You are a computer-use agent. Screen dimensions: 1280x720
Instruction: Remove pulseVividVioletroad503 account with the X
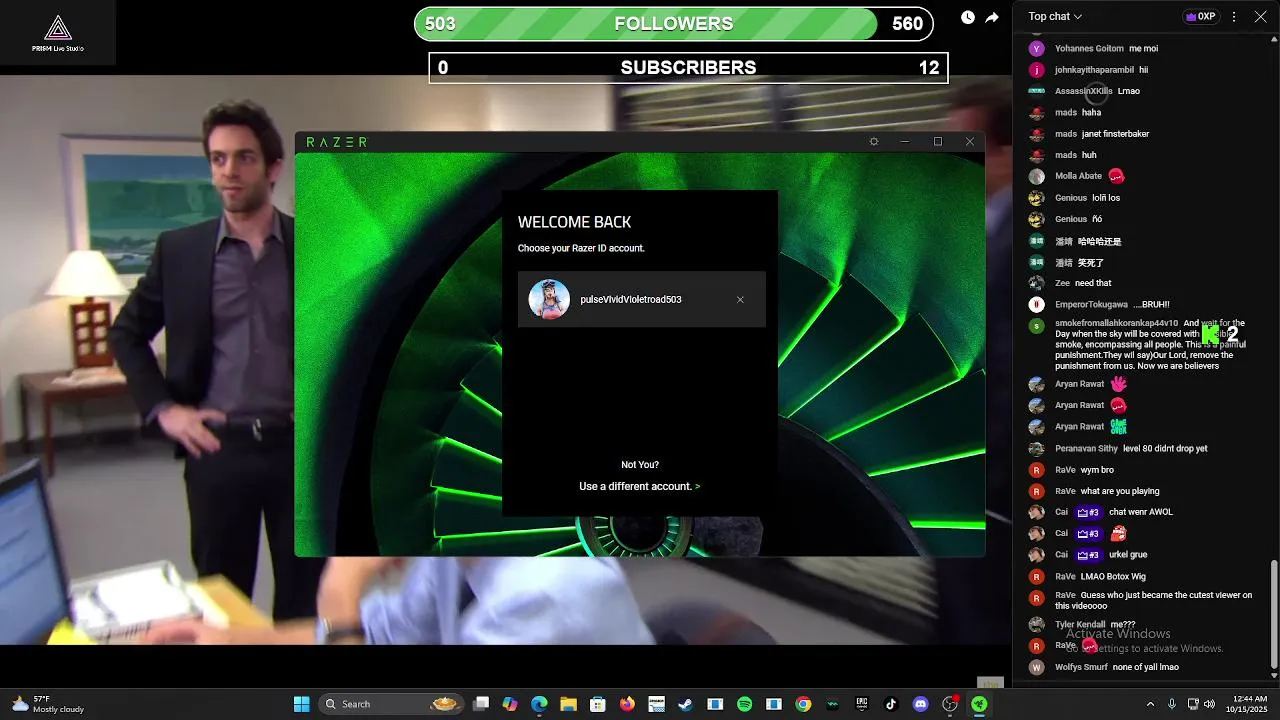click(x=740, y=300)
